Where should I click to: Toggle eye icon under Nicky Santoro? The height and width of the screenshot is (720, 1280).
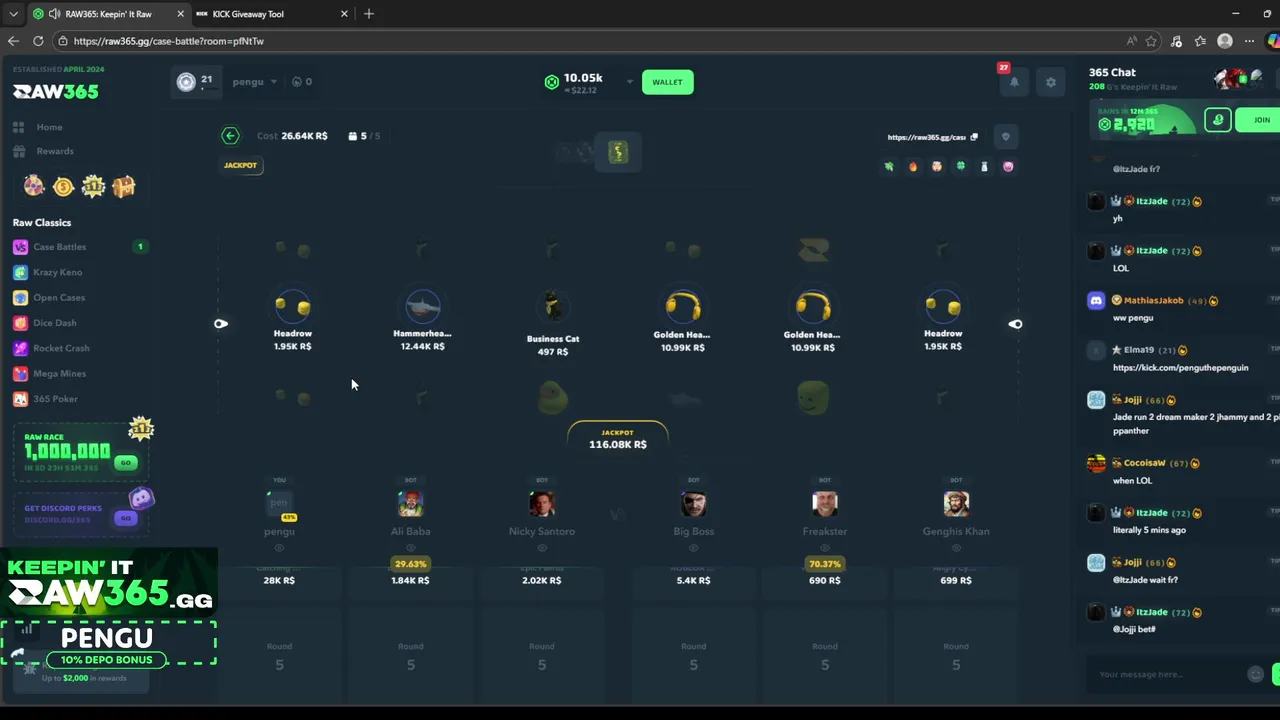pos(542,548)
